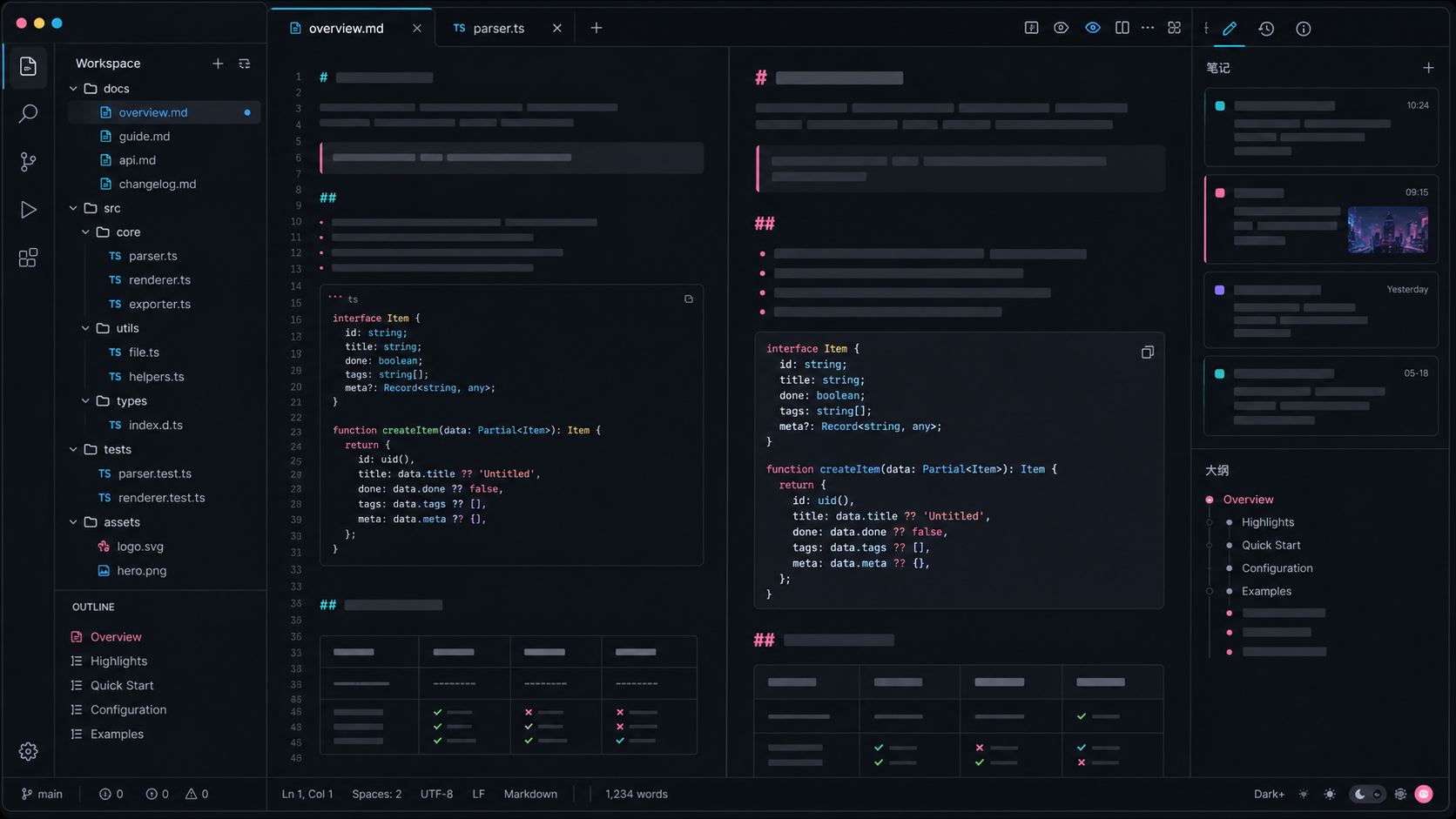Click the errors count indicator in status bar
This screenshot has height=819, width=1456.
click(x=111, y=794)
